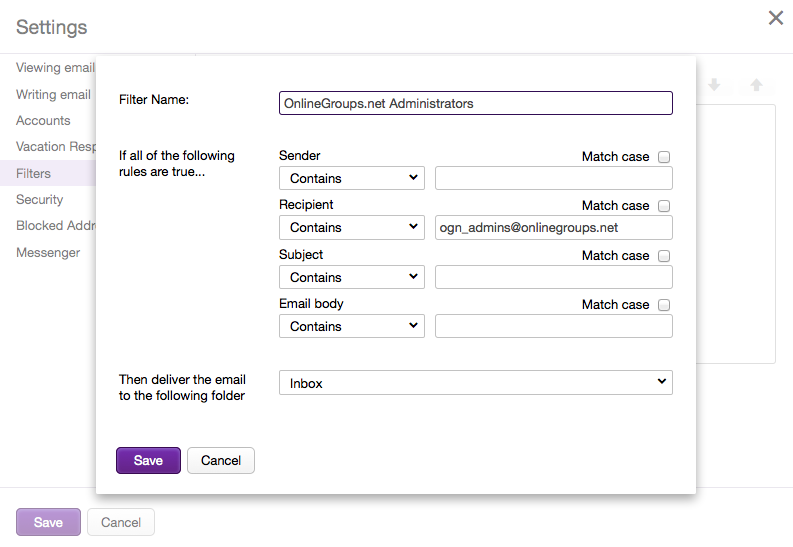Expand the Recipient Contains dropdown
The height and width of the screenshot is (547, 793).
click(x=351, y=228)
